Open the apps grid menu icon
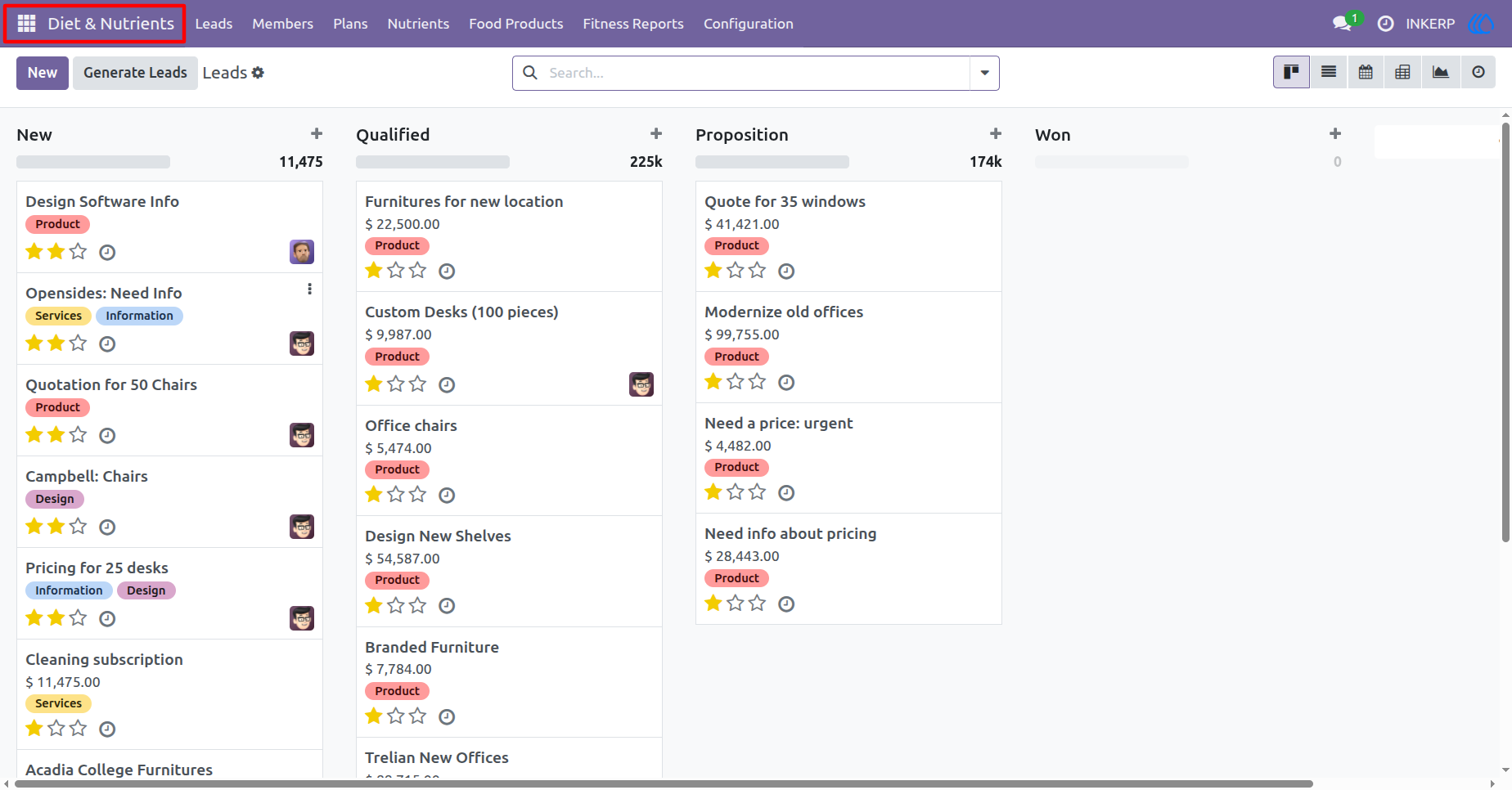This screenshot has width=1512, height=790. tap(26, 24)
